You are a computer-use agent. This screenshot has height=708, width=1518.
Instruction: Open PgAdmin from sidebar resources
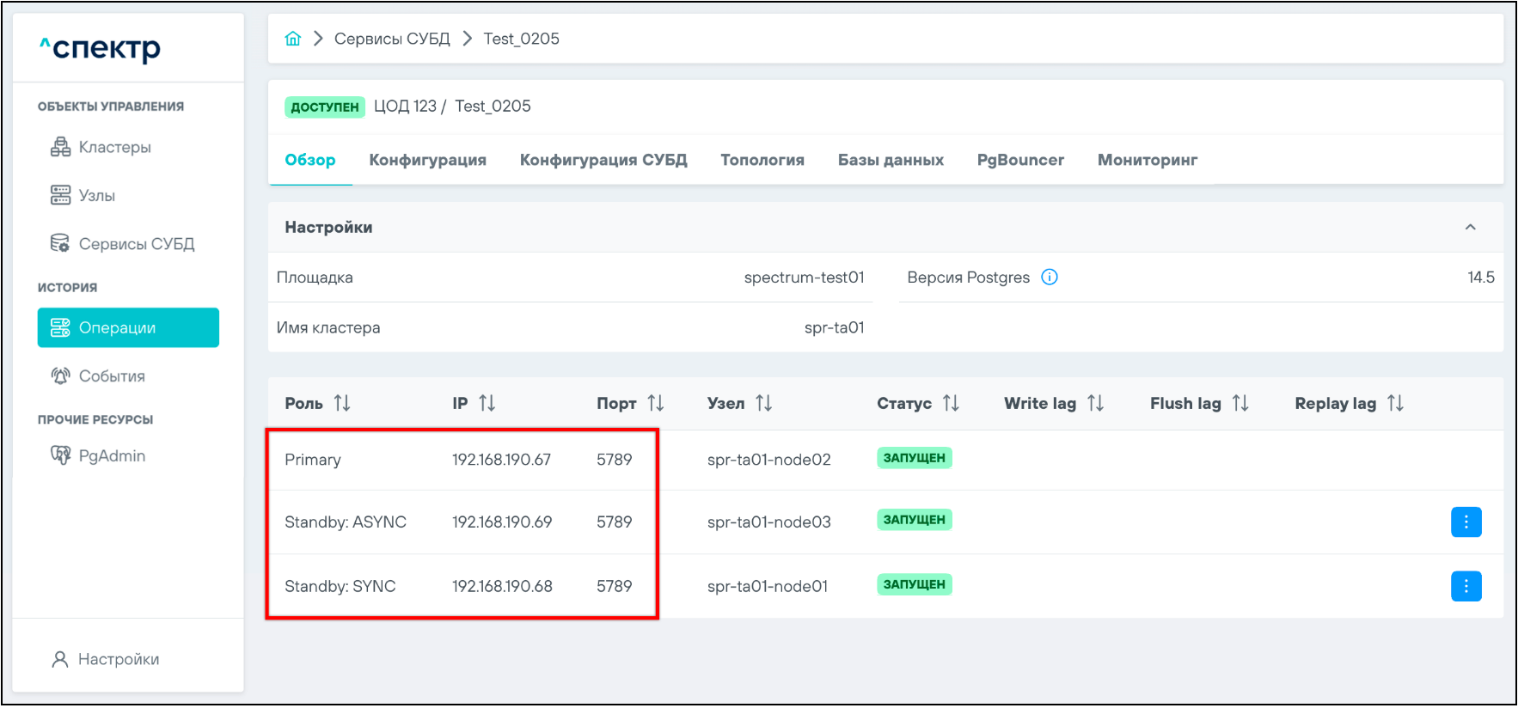tap(111, 456)
